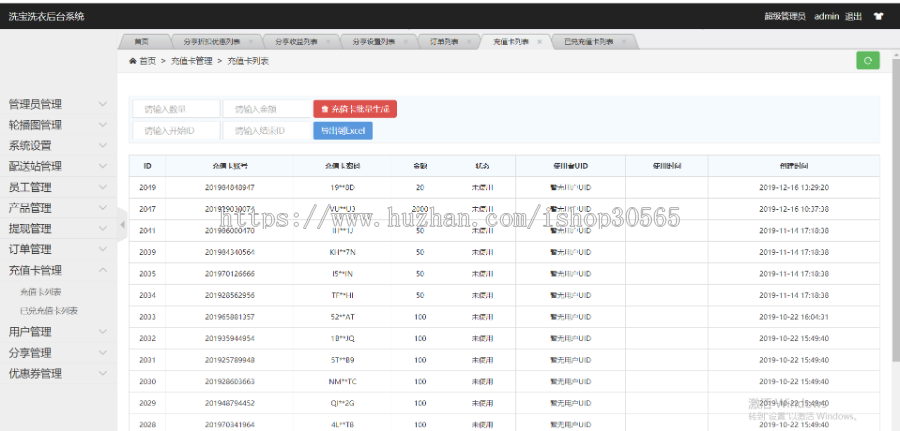This screenshot has height=431, width=900.
Task: Expand 分享管理 menu
Action: point(57,352)
